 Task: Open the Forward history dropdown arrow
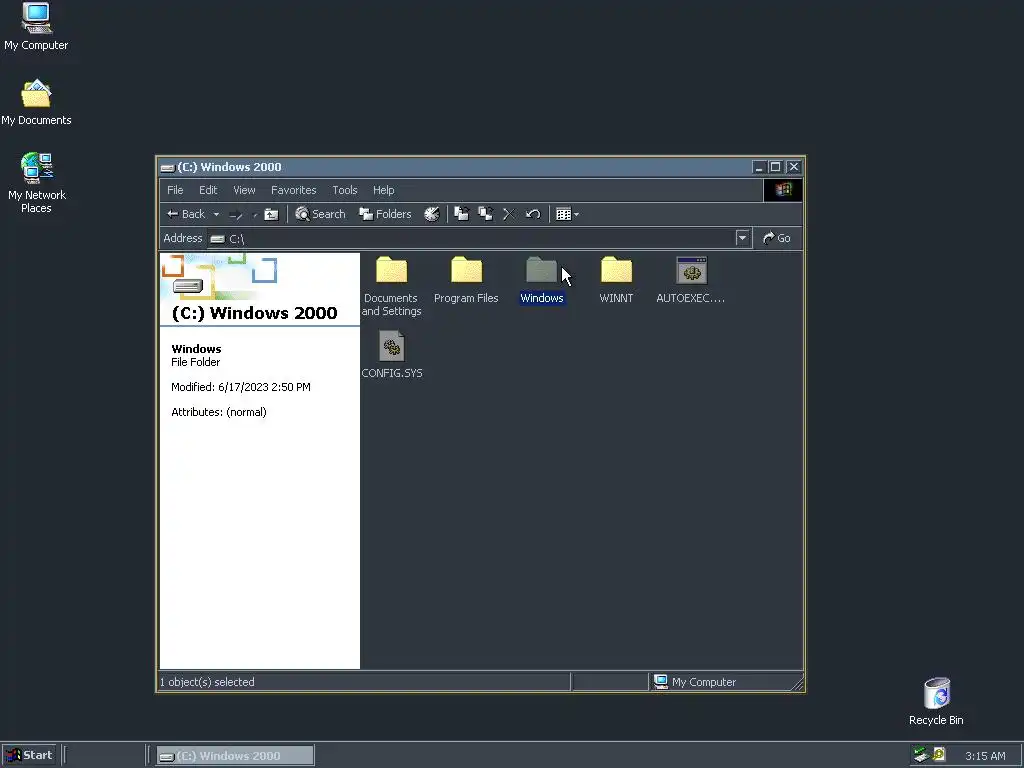255,214
